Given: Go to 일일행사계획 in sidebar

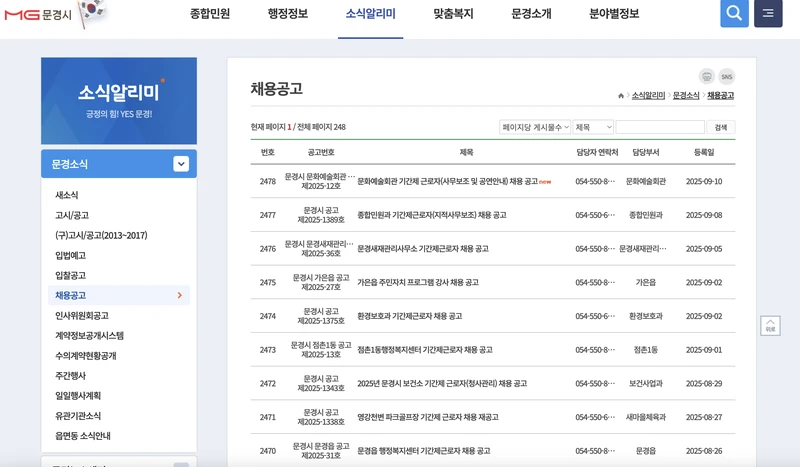Looking at the screenshot, I should tap(78, 396).
